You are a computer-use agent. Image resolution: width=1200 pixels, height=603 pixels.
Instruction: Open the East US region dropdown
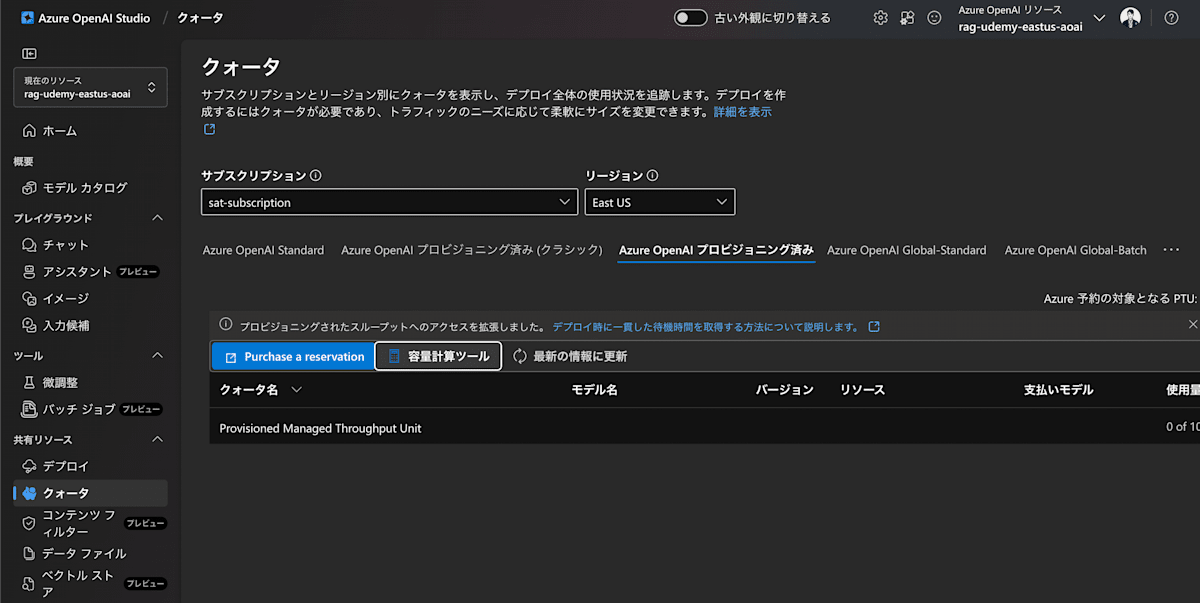tap(660, 202)
